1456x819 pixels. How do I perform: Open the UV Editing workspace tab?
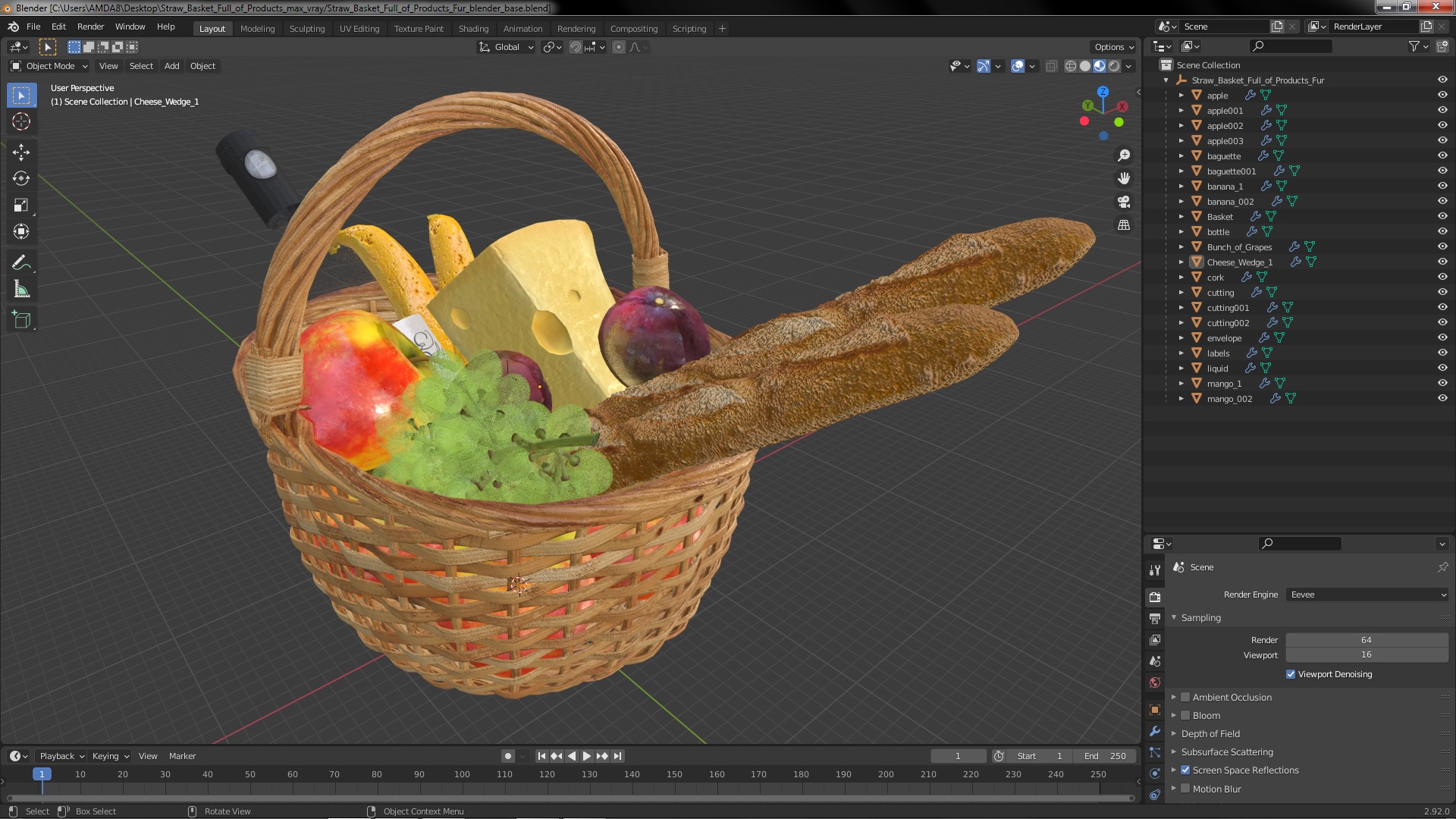359,27
